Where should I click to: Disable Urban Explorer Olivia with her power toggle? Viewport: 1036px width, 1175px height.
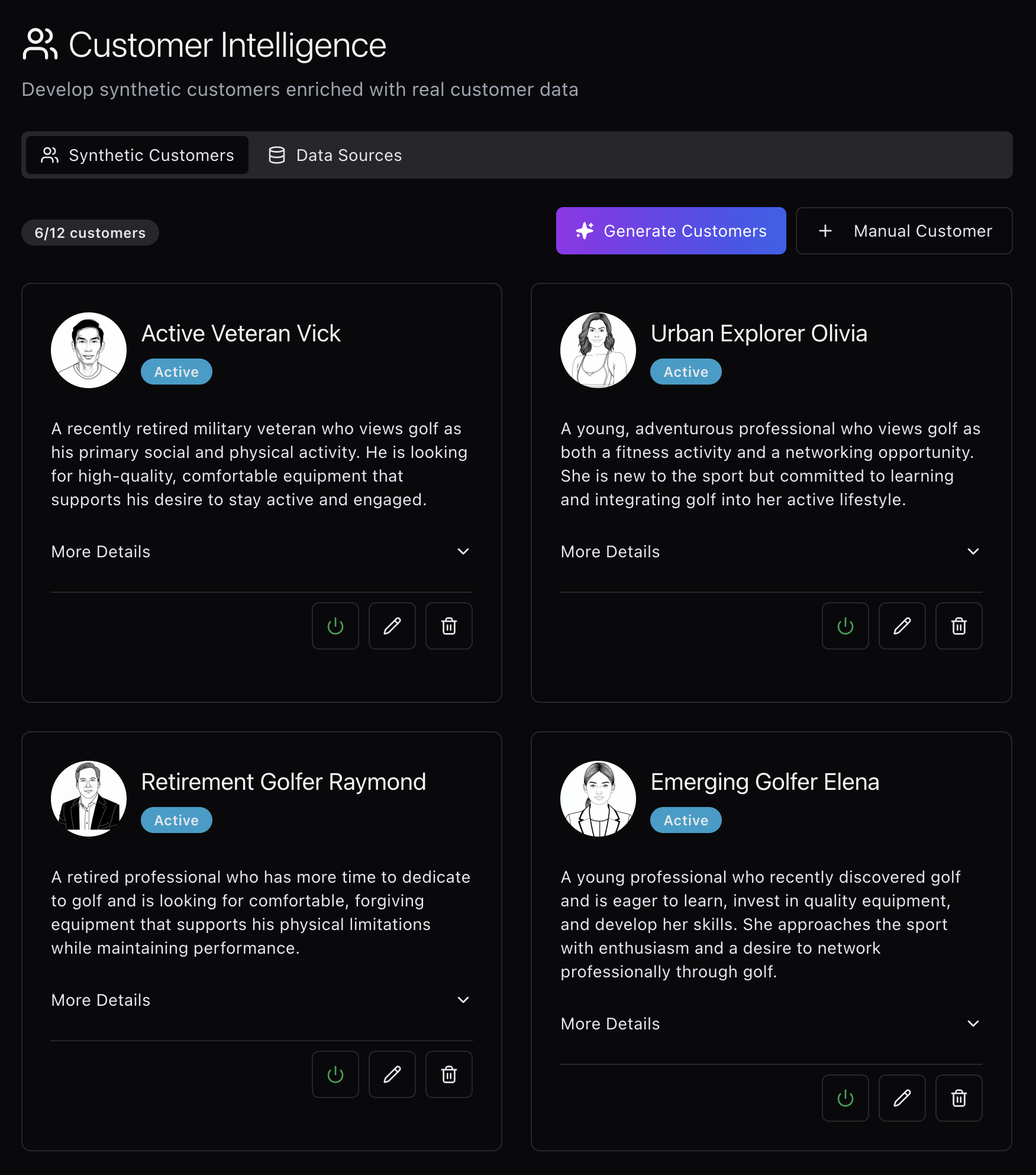coord(845,626)
